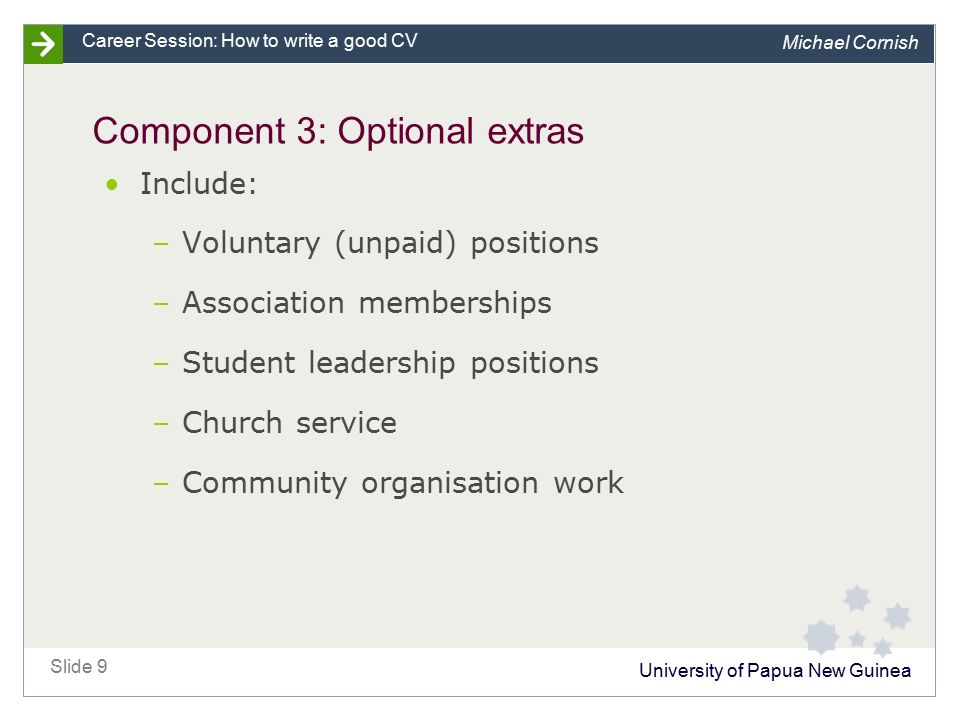
Task: Click 'University of Papua New Guinea' footer text
Action: pos(774,670)
